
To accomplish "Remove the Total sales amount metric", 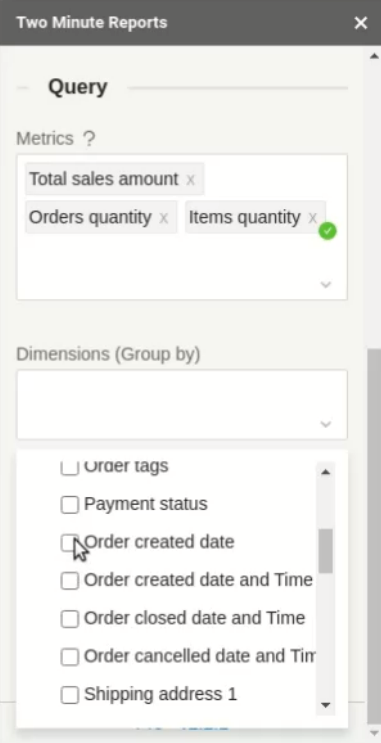I will [x=190, y=180].
